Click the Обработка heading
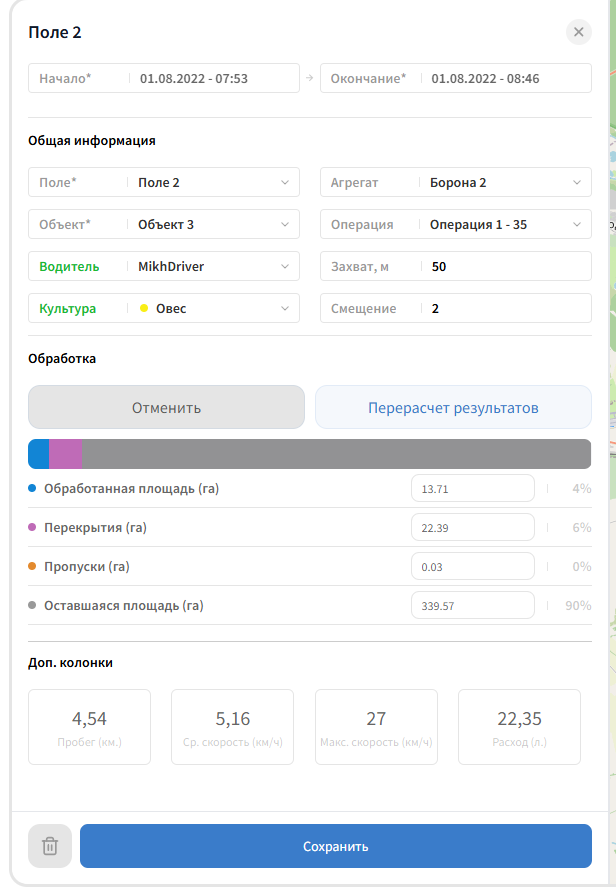Viewport: 616px width, 890px height. click(62, 359)
